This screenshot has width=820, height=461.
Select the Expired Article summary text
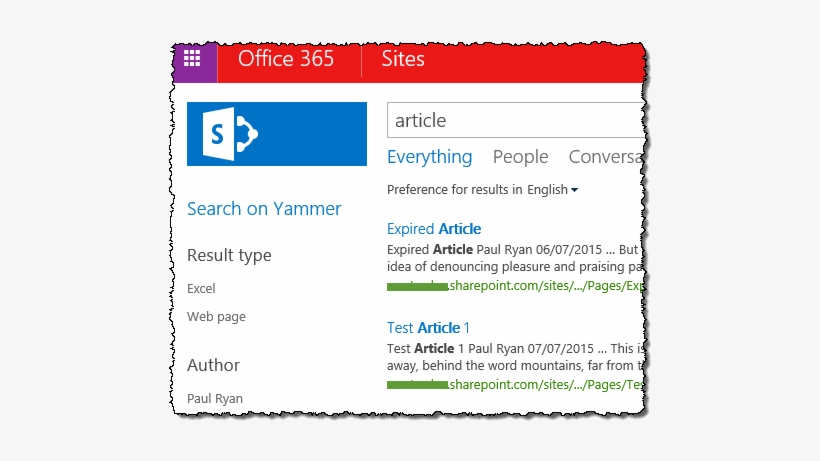(516, 258)
